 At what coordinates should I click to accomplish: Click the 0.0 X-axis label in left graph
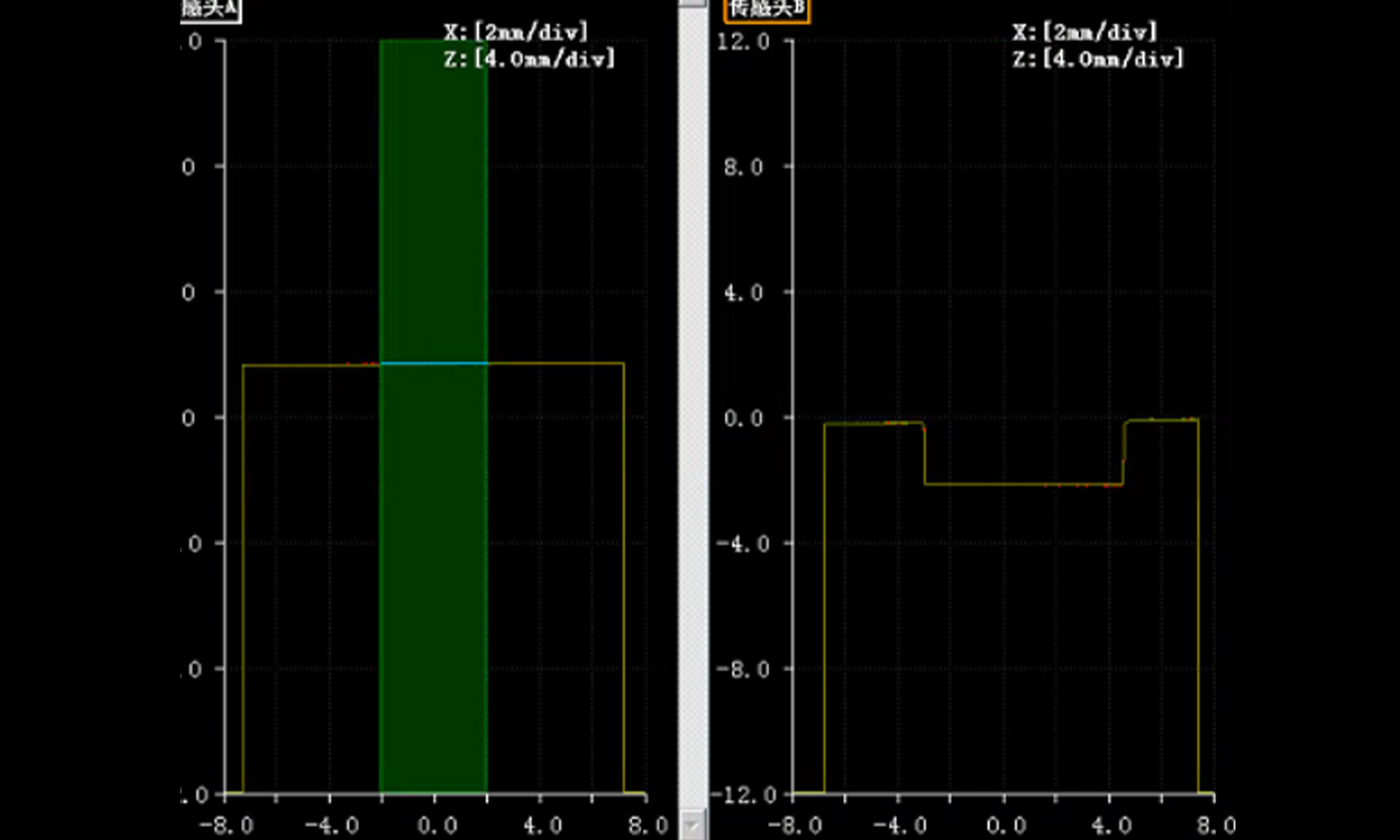[437, 825]
